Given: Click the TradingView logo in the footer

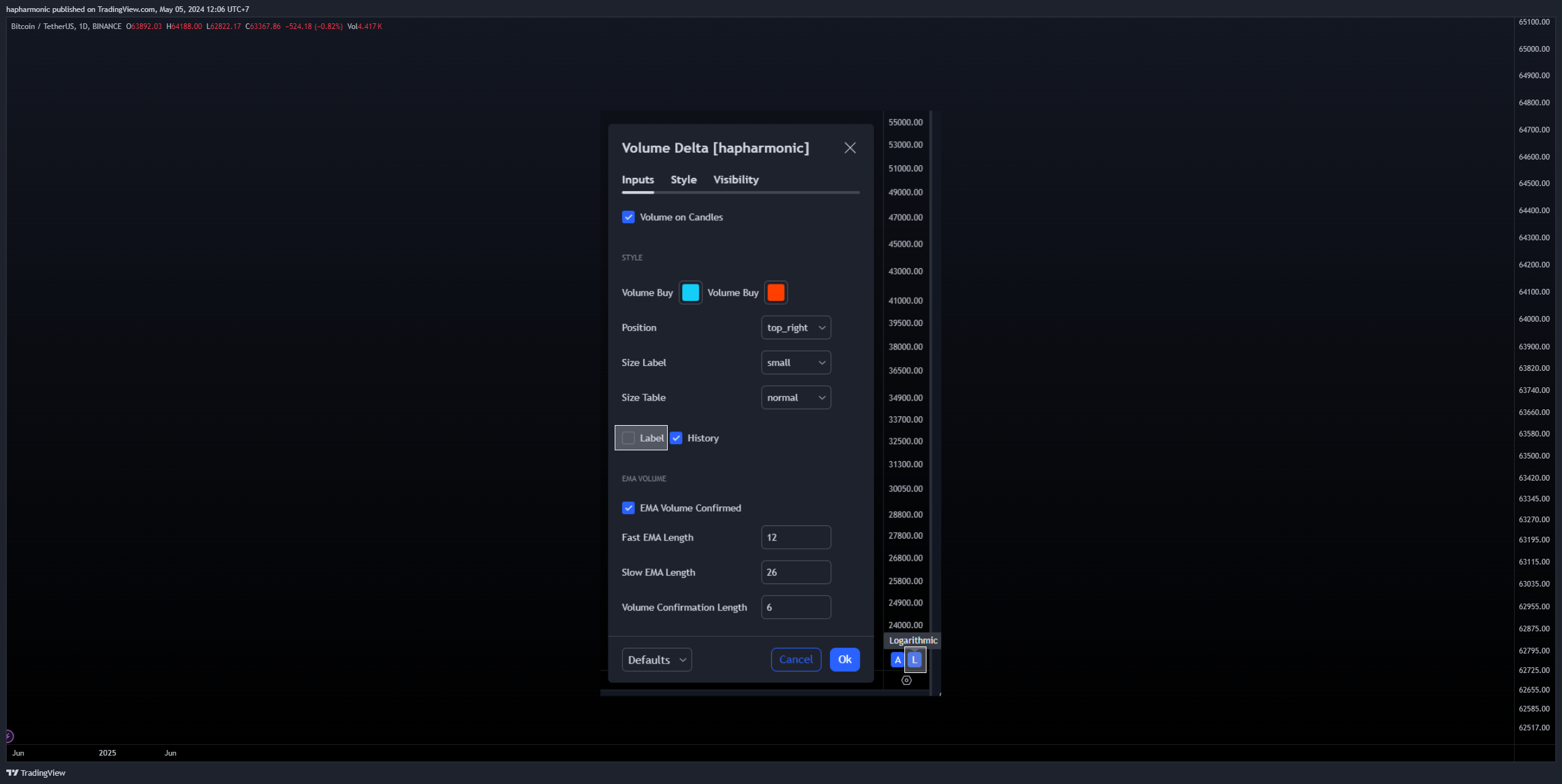Looking at the screenshot, I should pos(36,773).
